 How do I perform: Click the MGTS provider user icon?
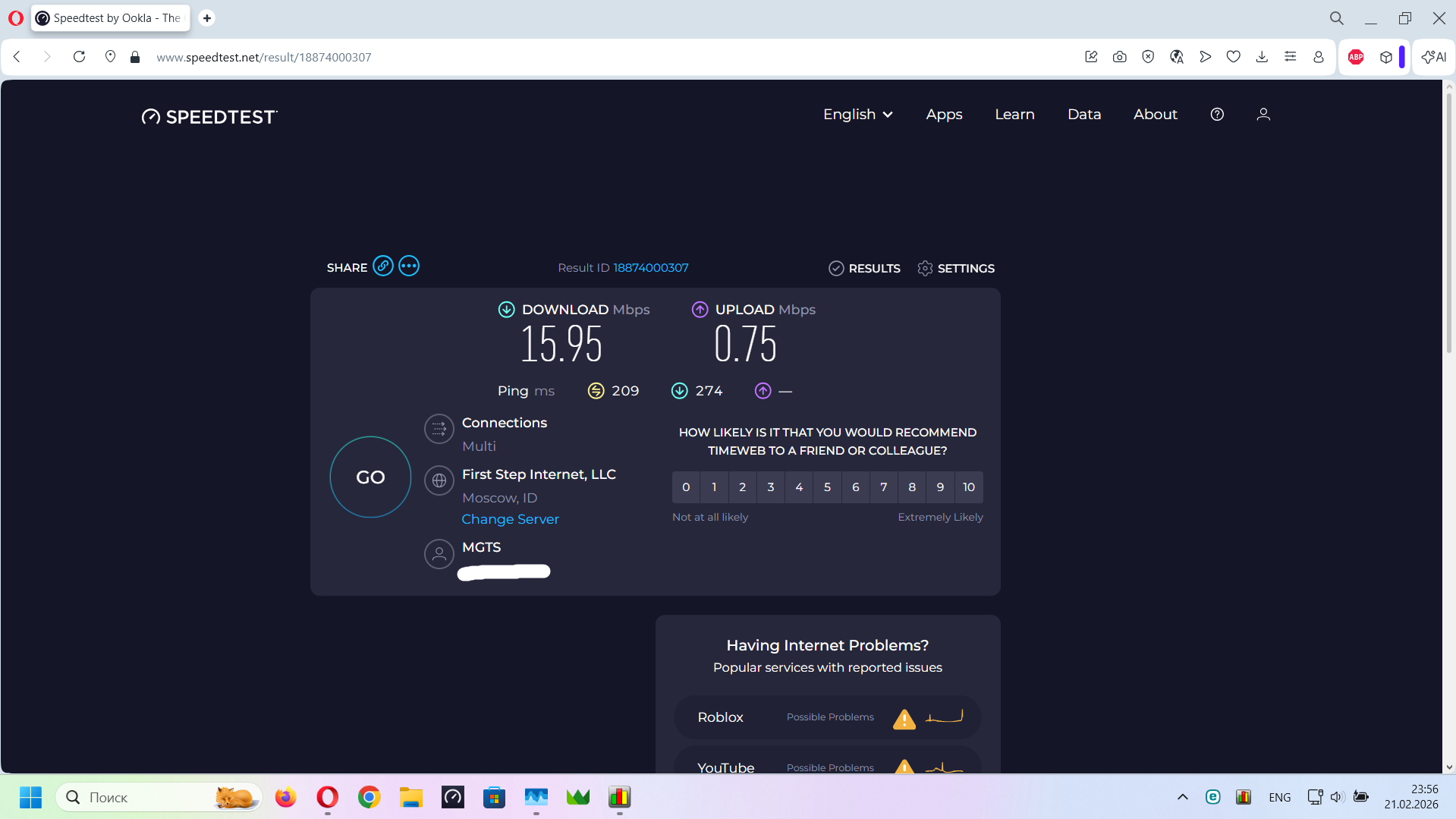[439, 554]
